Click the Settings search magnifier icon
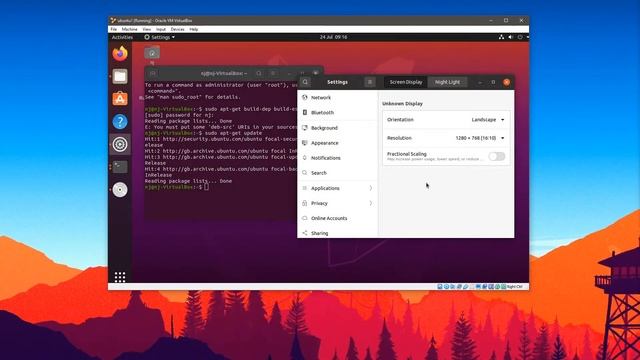Viewport: 640px width, 360px height. tap(305, 82)
